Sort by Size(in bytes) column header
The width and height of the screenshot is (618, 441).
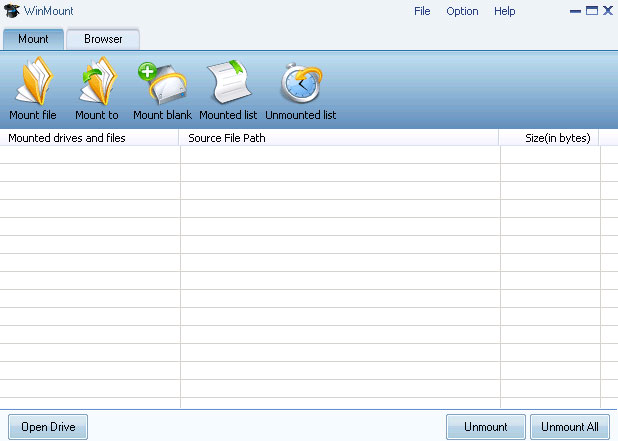pos(549,138)
